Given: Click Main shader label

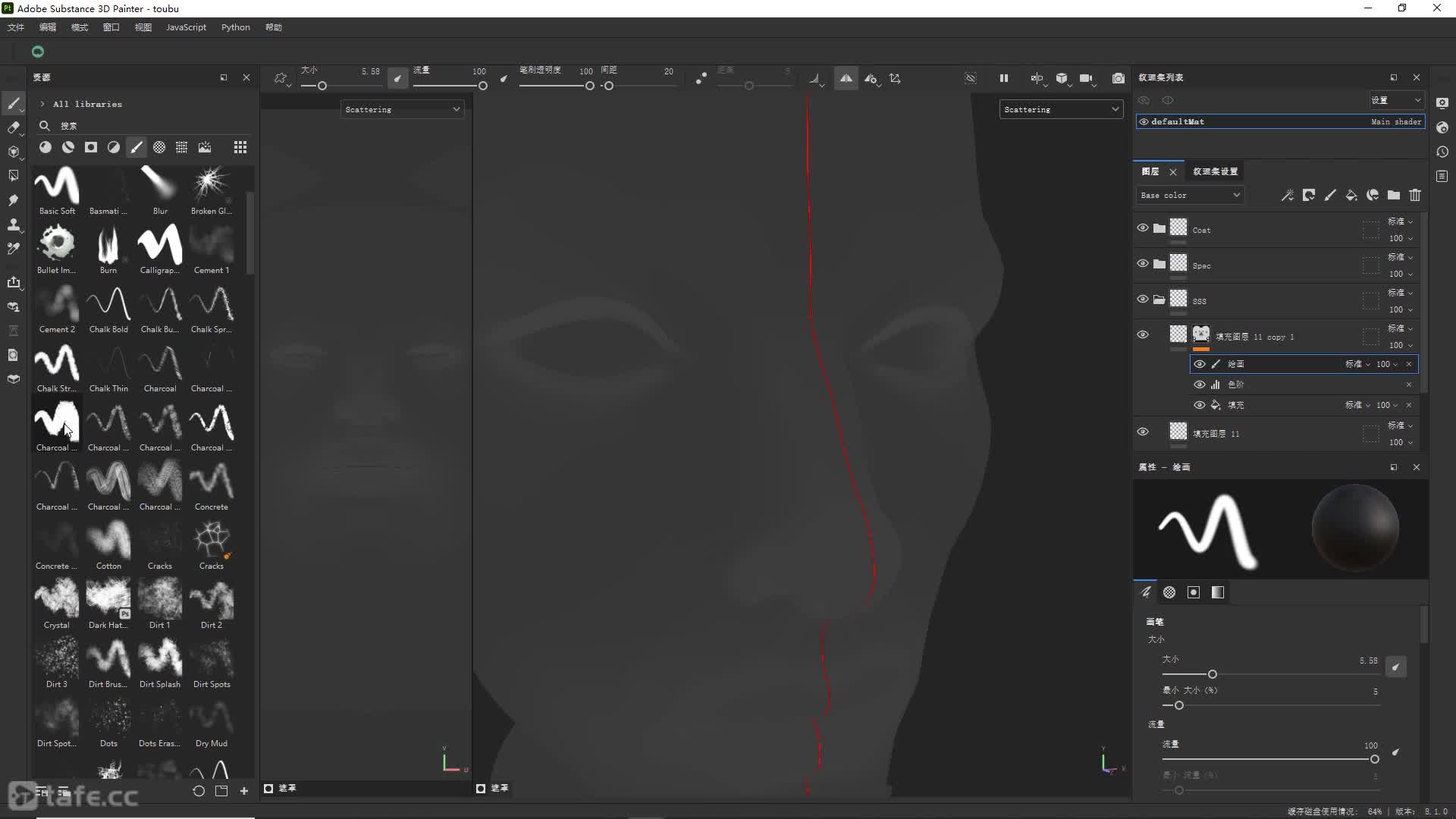Looking at the screenshot, I should (1396, 121).
